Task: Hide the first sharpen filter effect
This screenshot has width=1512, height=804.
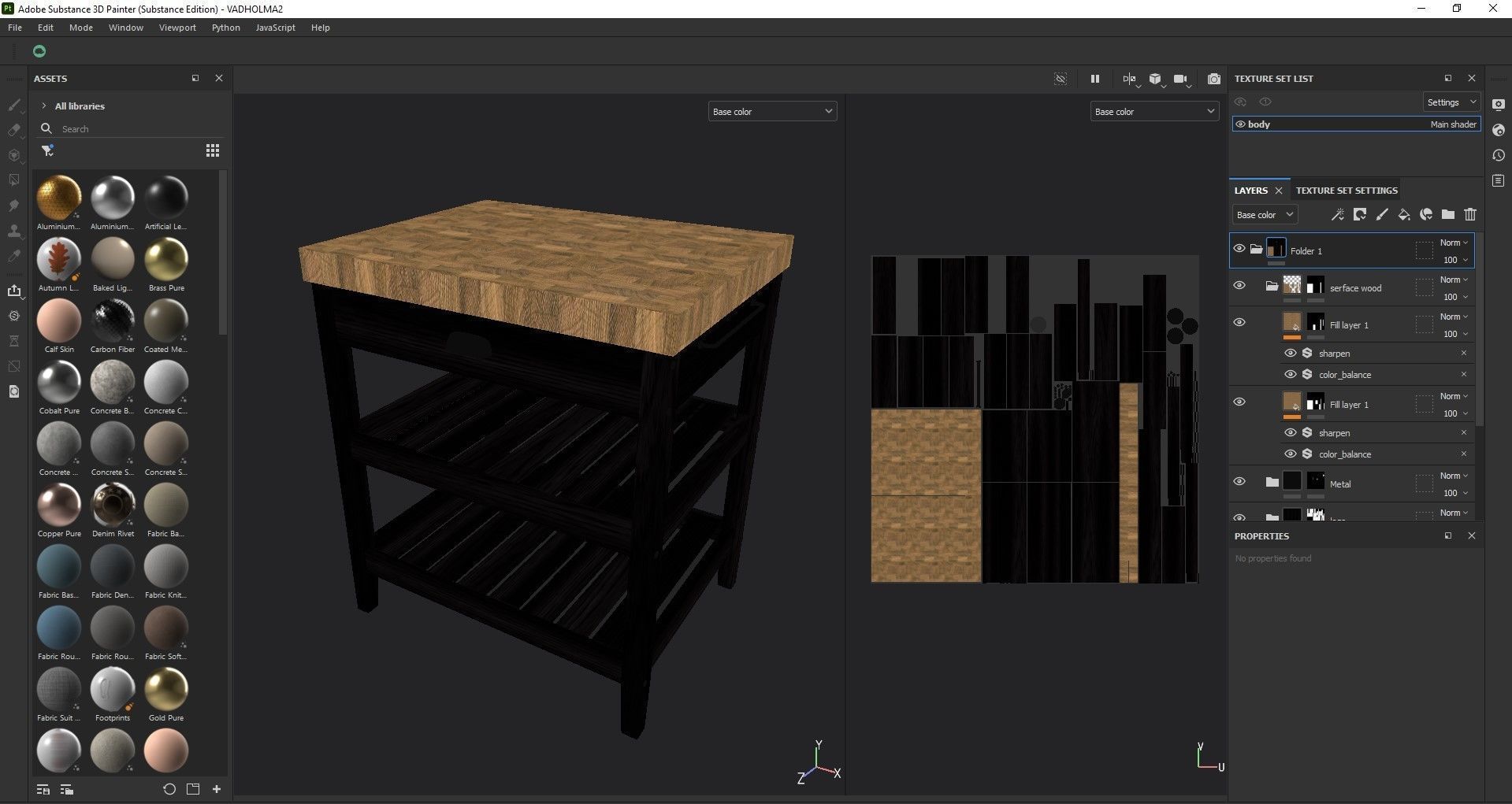Action: [x=1290, y=353]
